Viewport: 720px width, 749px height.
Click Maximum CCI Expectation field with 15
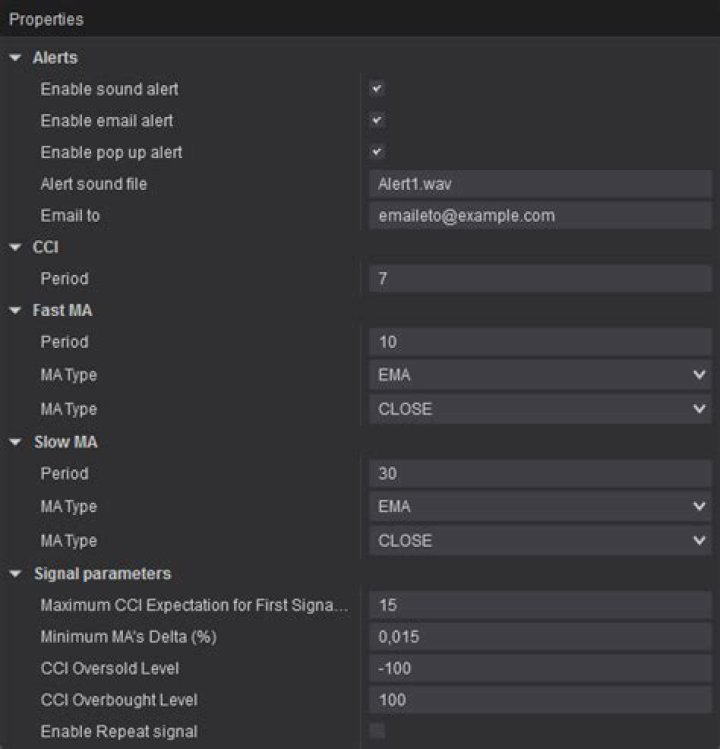(x=540, y=605)
